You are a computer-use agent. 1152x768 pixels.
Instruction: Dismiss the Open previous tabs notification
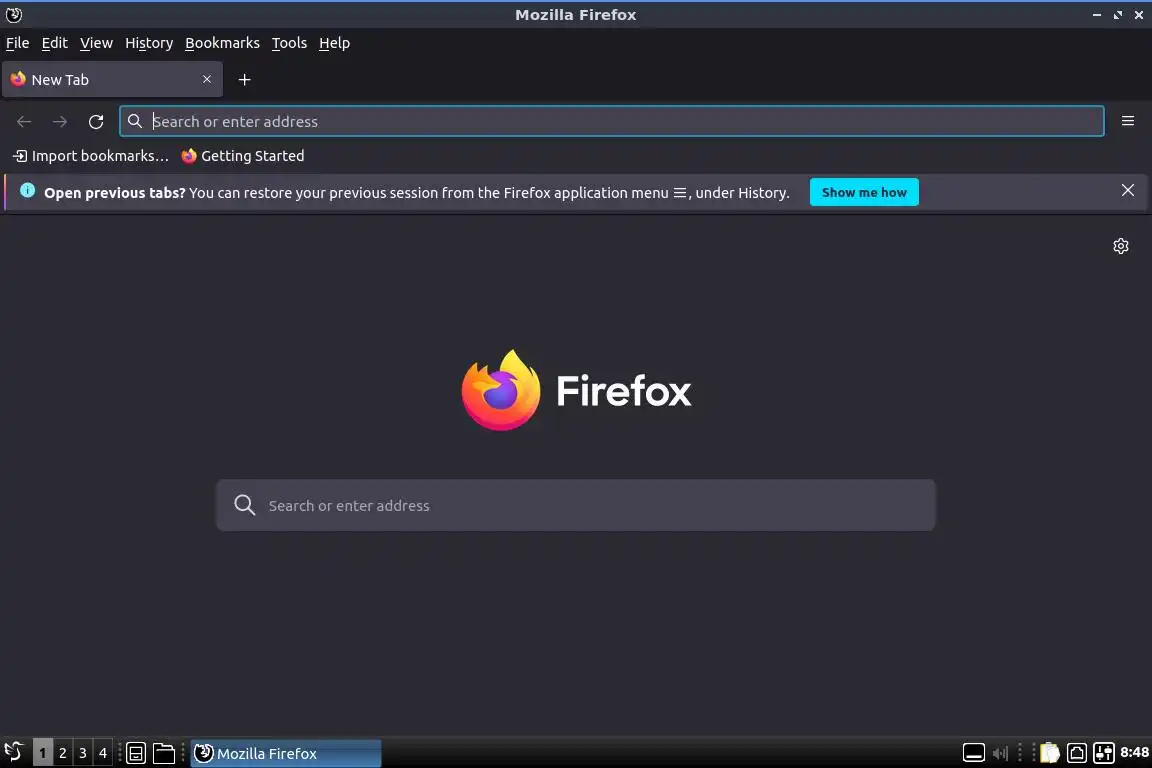click(x=1128, y=190)
